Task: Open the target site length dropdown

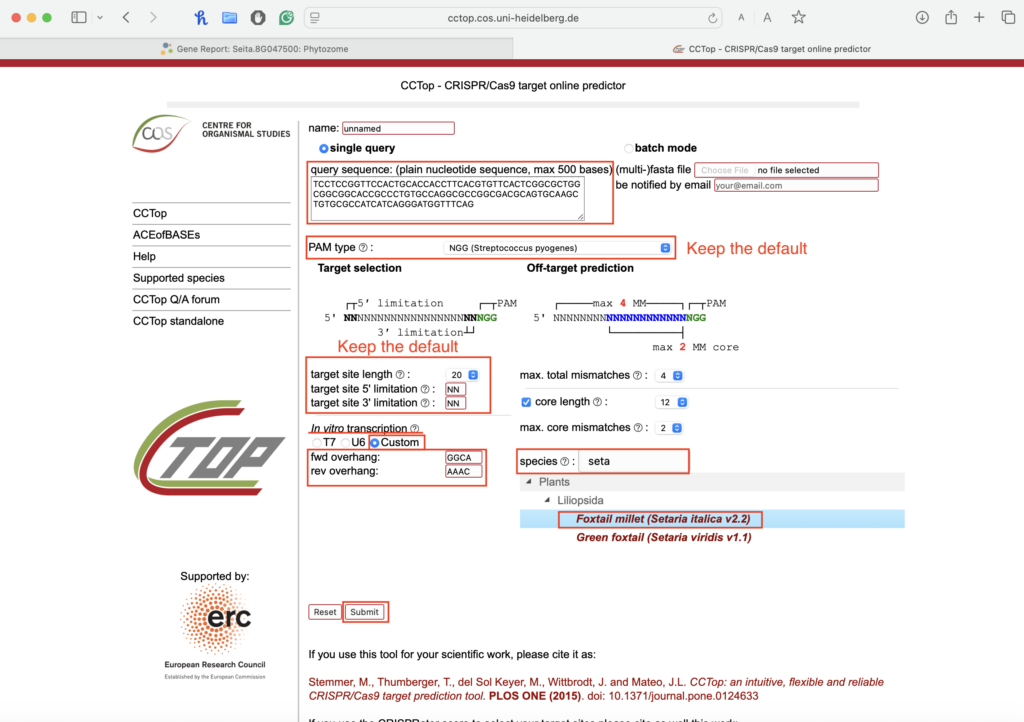Action: pos(465,375)
